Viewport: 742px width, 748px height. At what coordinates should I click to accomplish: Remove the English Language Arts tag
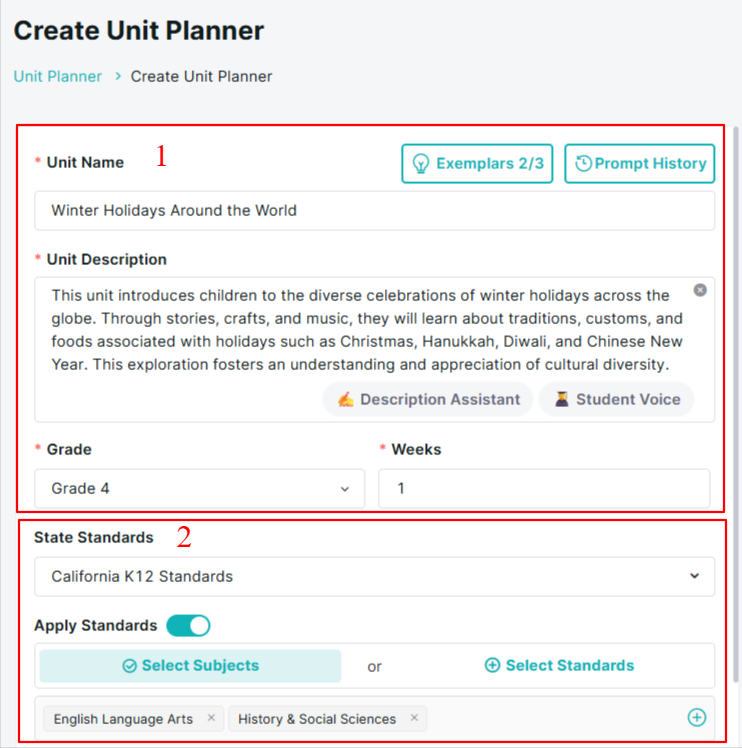[x=211, y=717]
